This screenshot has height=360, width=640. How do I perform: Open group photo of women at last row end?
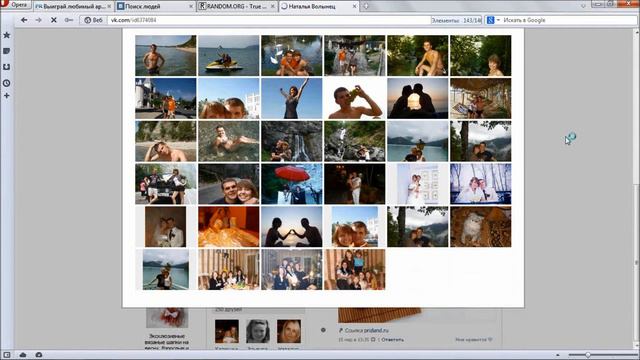point(355,270)
